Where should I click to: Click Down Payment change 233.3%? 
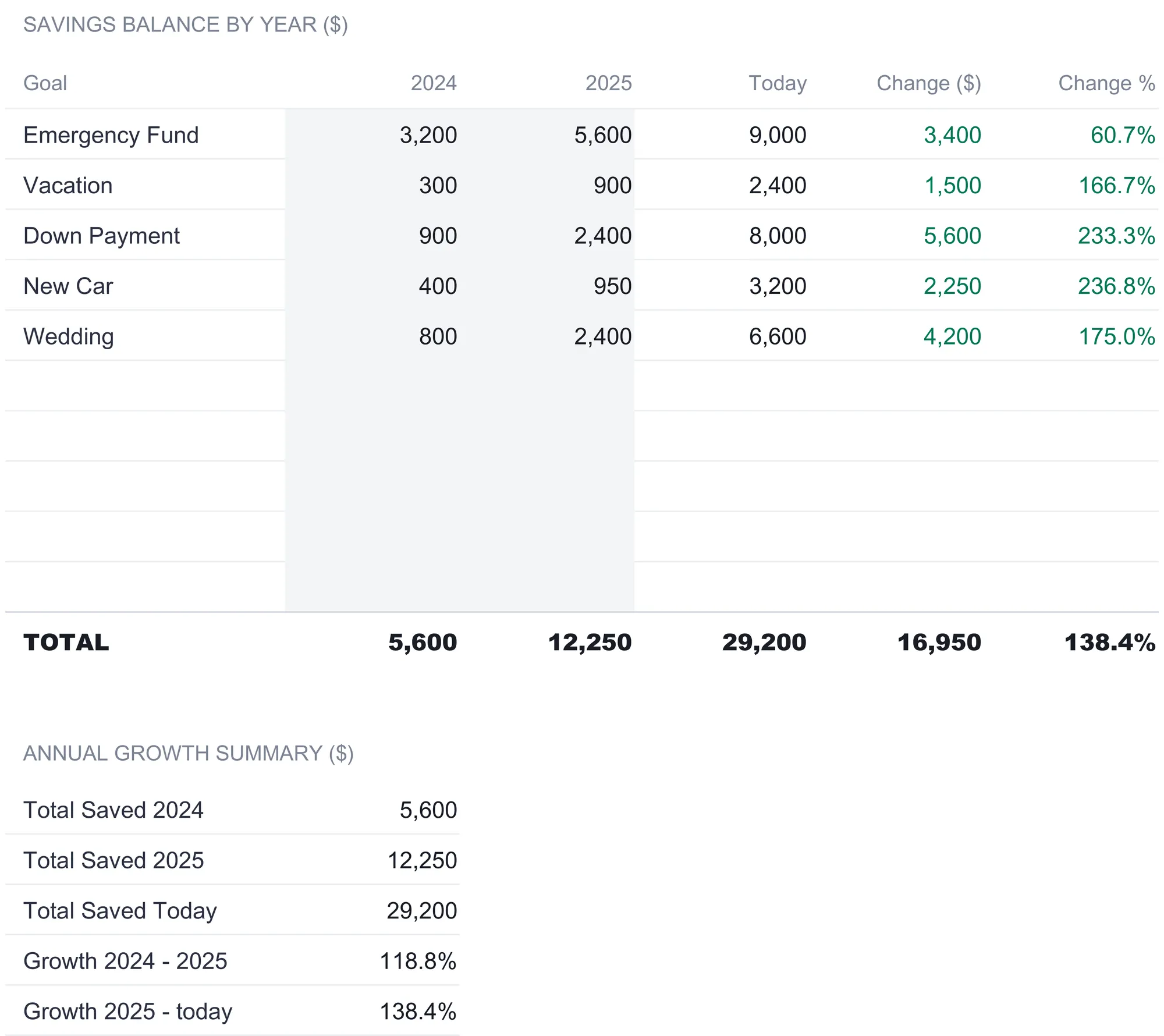tap(1116, 236)
